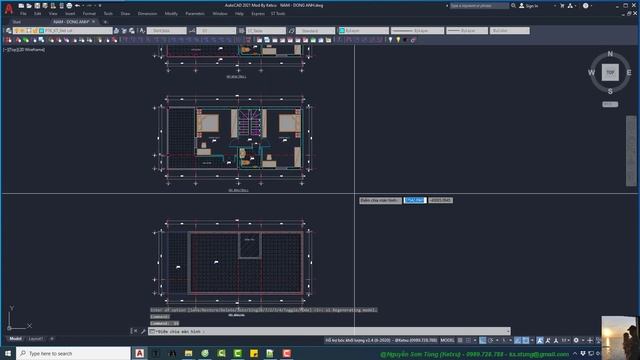Viewport: 640px width, 360px height.
Task: Open the text style dropdown
Action: [167, 31]
